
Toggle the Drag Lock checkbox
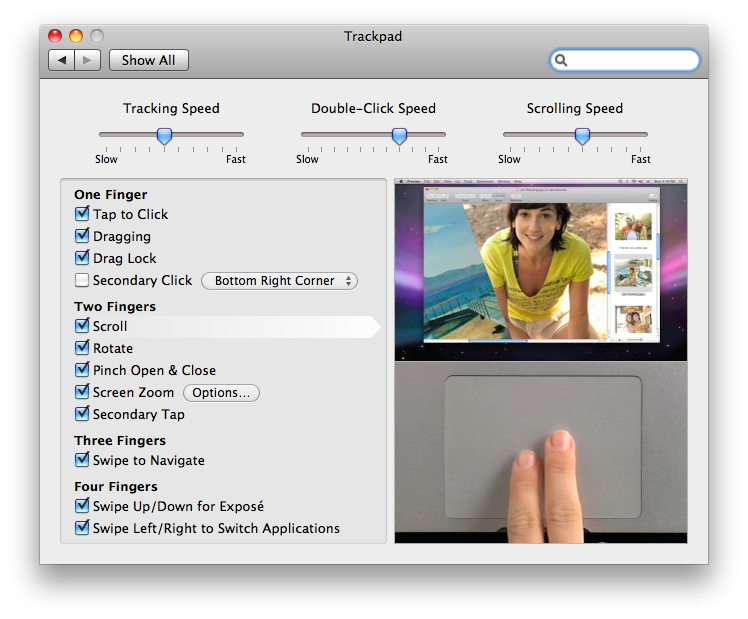tap(82, 258)
